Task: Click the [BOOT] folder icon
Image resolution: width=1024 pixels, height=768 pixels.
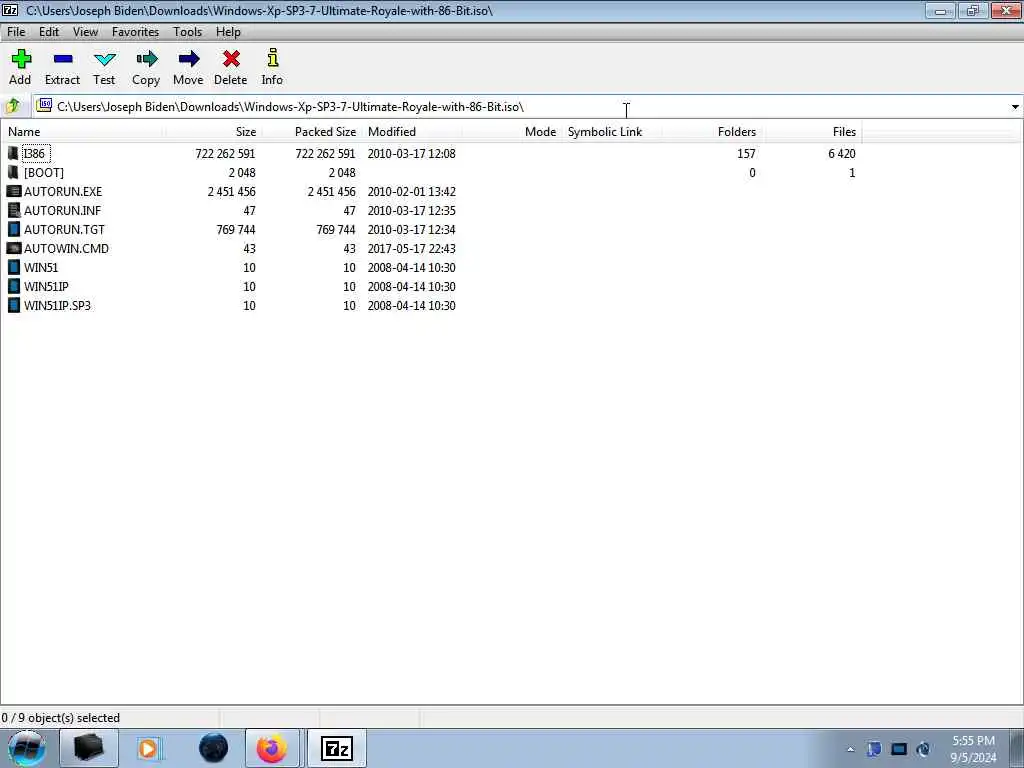Action: pos(13,172)
